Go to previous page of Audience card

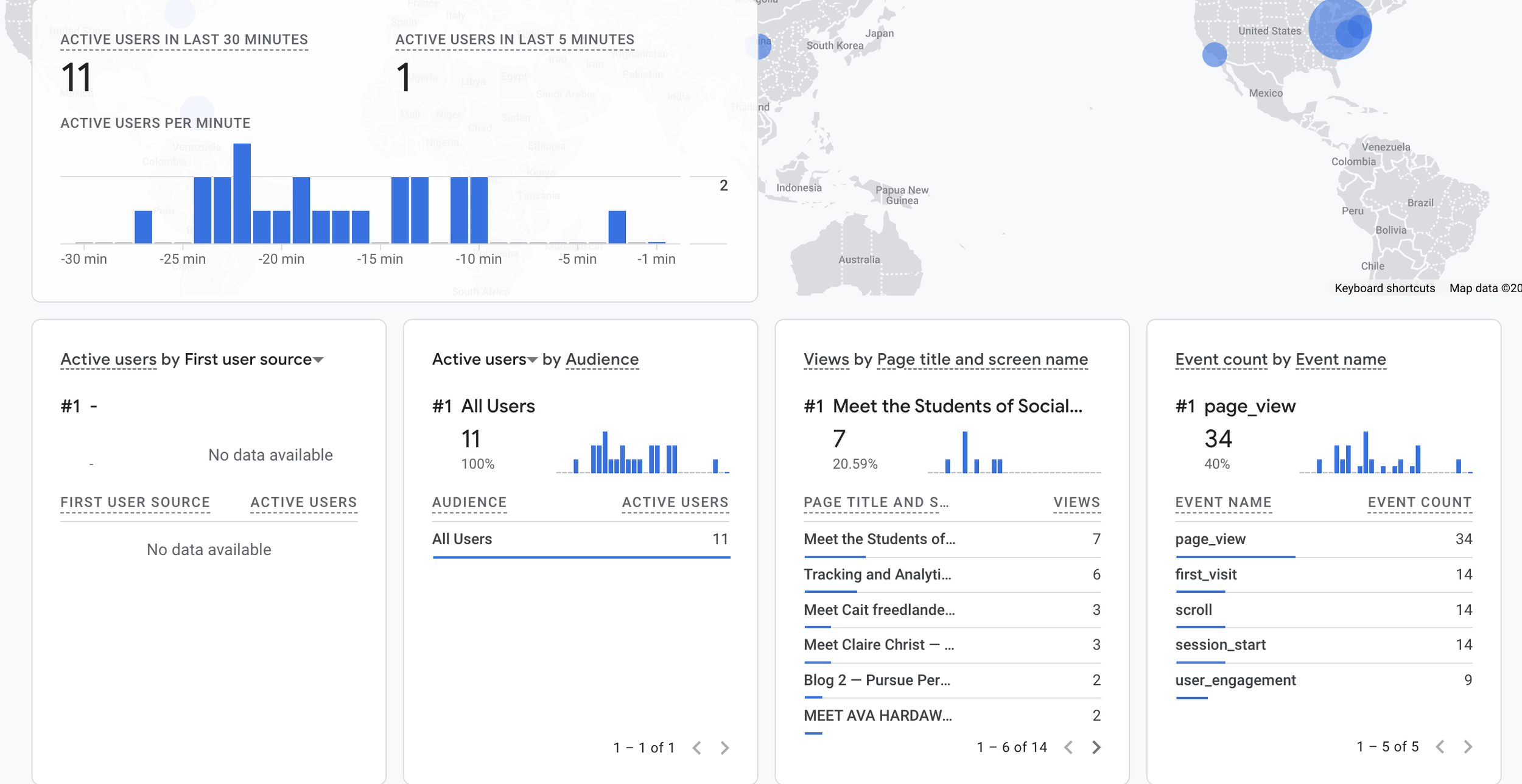[697, 747]
